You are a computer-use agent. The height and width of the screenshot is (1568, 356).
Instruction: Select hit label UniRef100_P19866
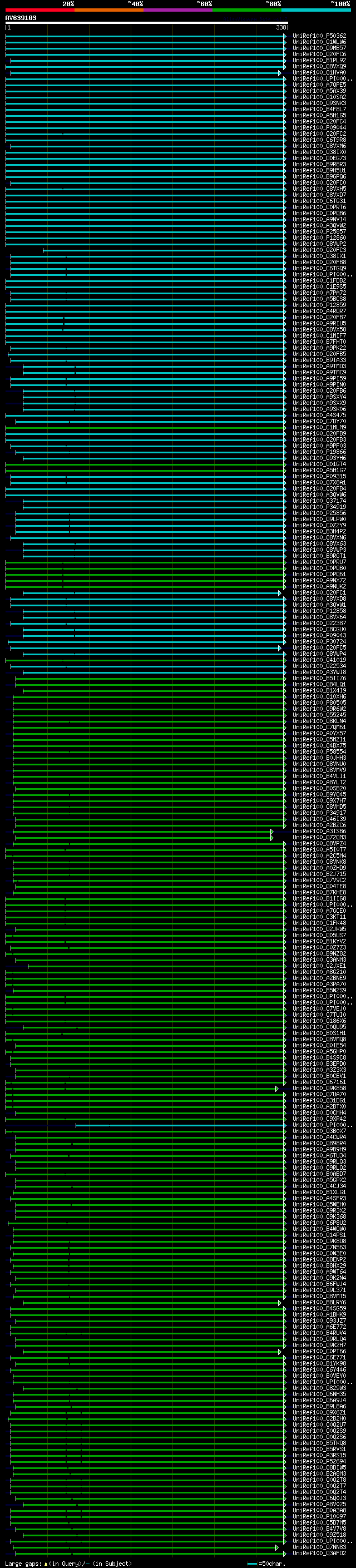click(x=319, y=452)
